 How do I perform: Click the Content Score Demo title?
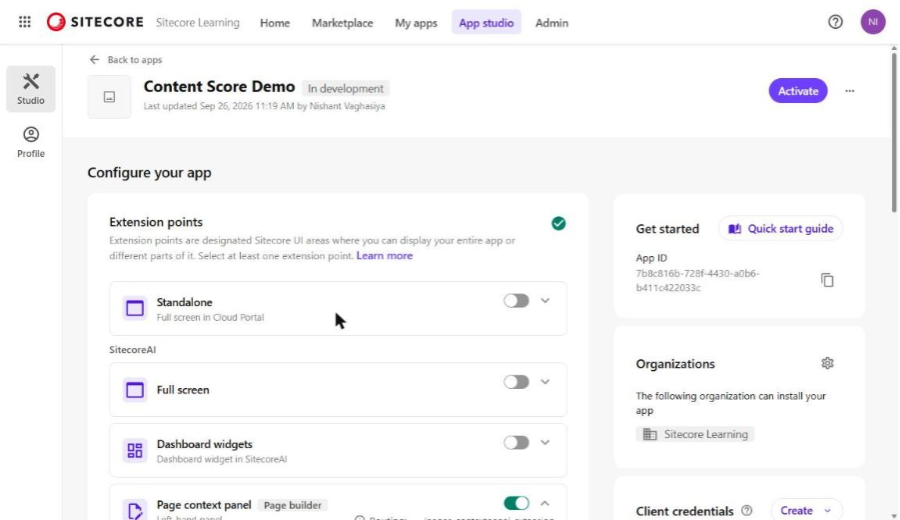pos(219,87)
